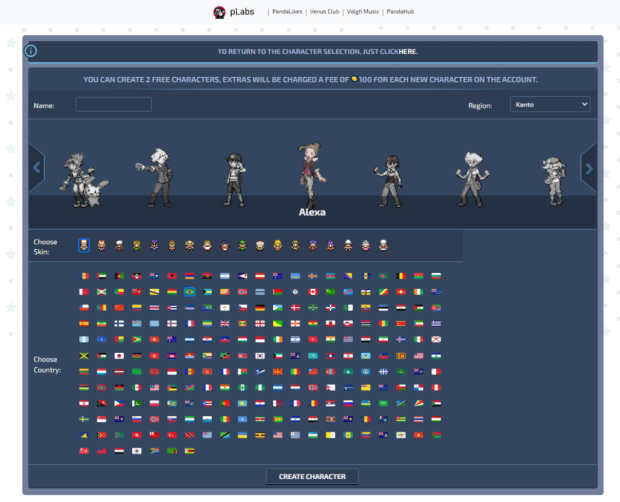Select the Brazil flag
The image size is (620, 502).
click(189, 292)
